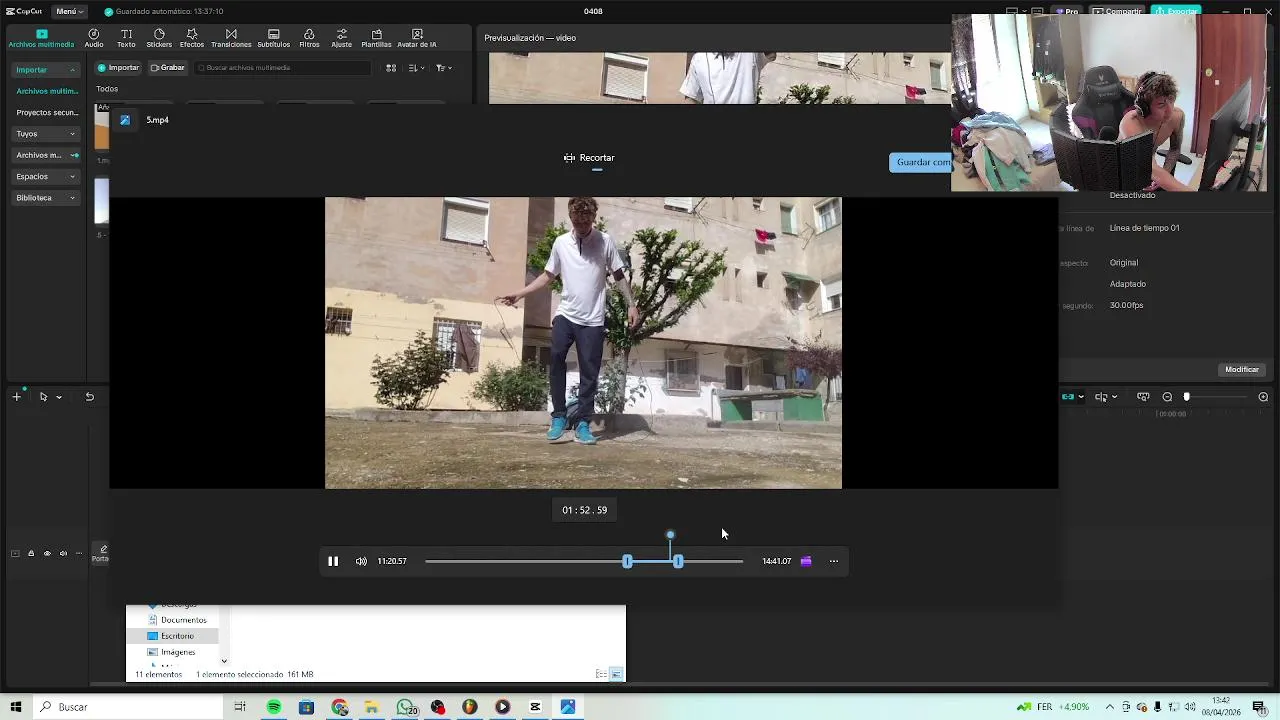1280x720 pixels.
Task: Pause the video playback
Action: pyautogui.click(x=333, y=561)
